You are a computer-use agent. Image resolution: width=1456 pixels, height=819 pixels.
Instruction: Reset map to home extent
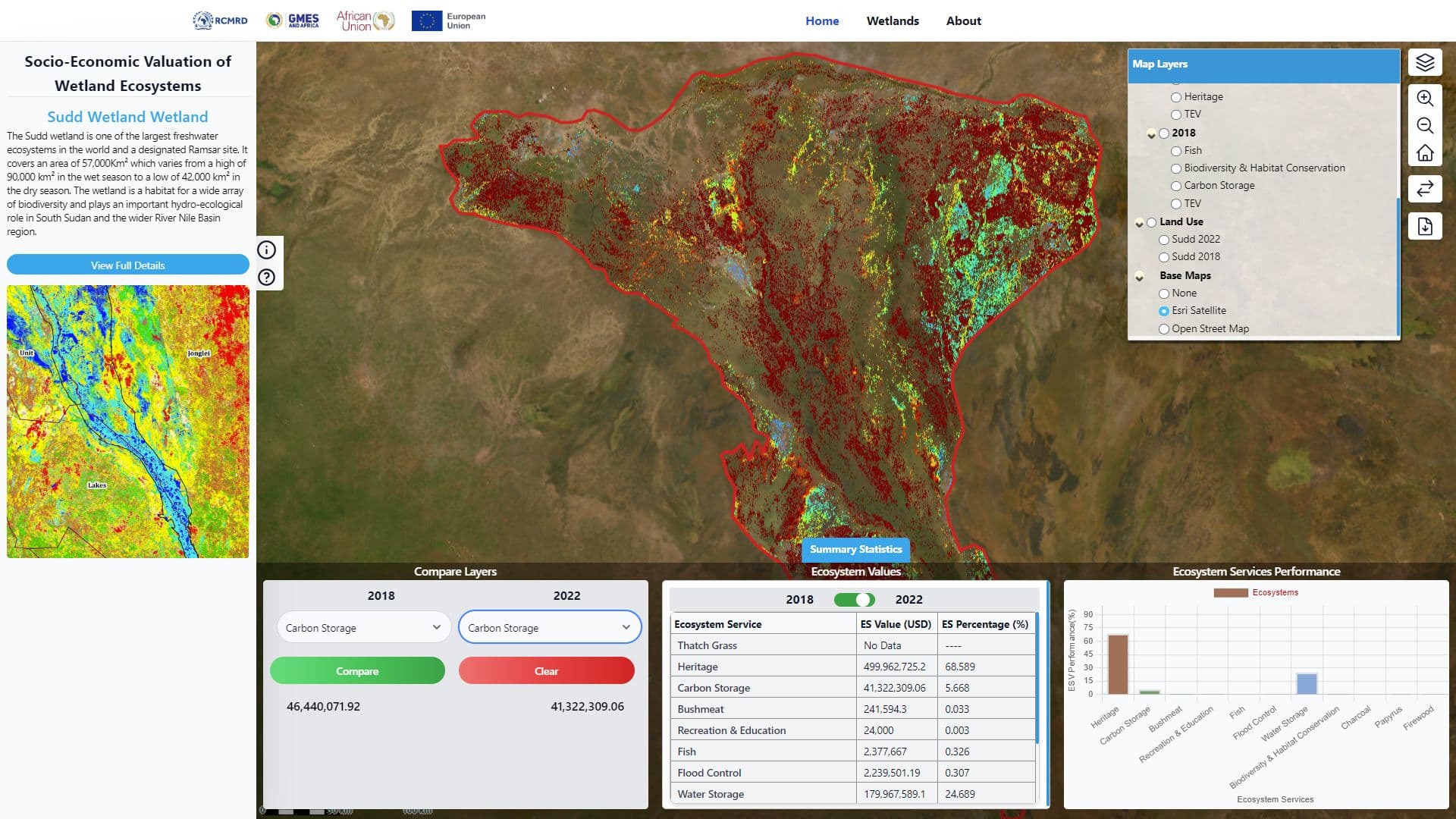(x=1425, y=153)
